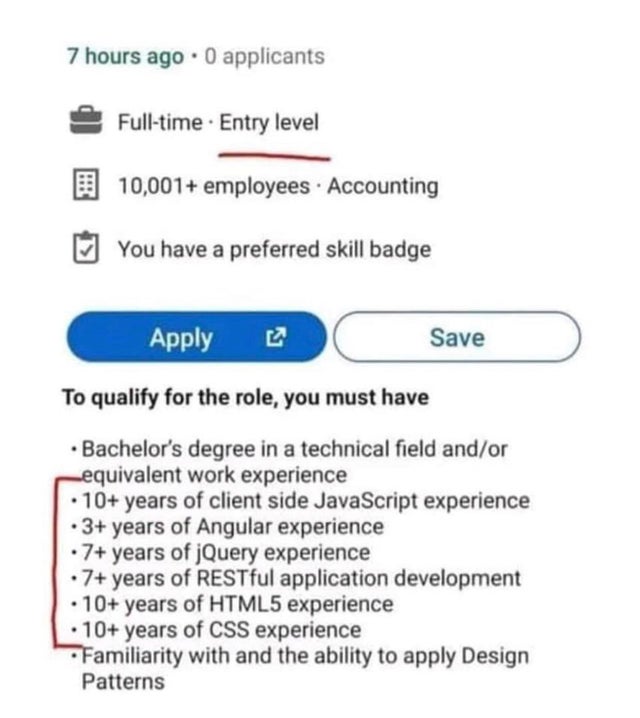Click the 10+ years HTML5 requirement

pyautogui.click(x=233, y=604)
